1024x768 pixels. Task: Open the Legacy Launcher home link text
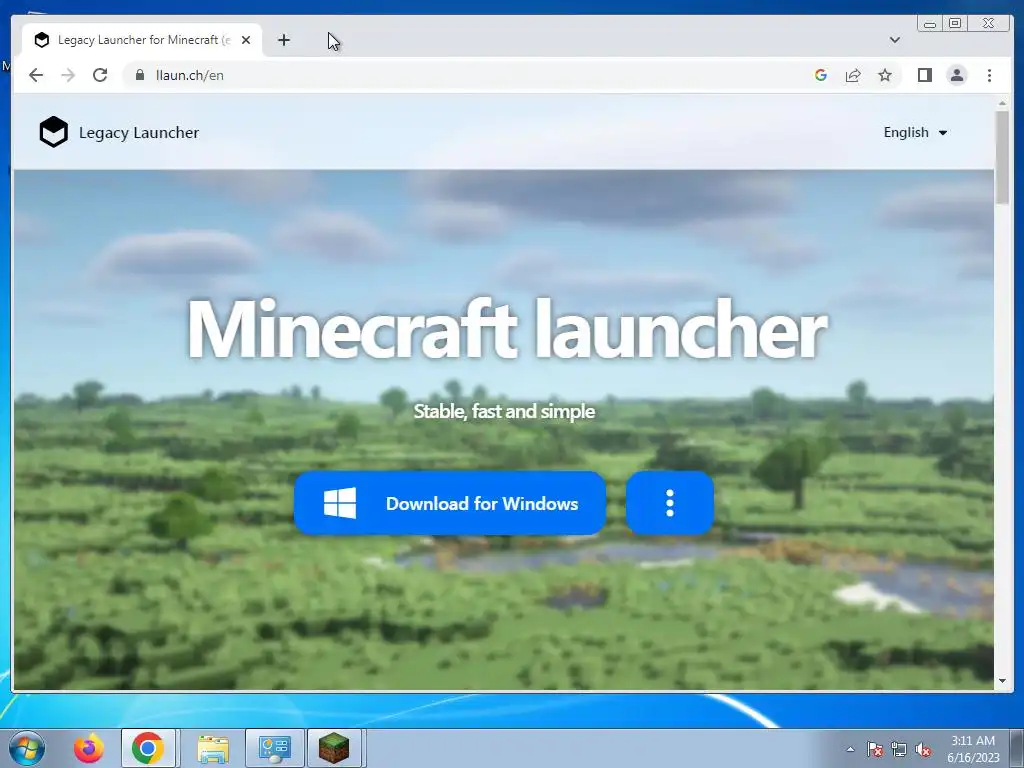click(138, 133)
